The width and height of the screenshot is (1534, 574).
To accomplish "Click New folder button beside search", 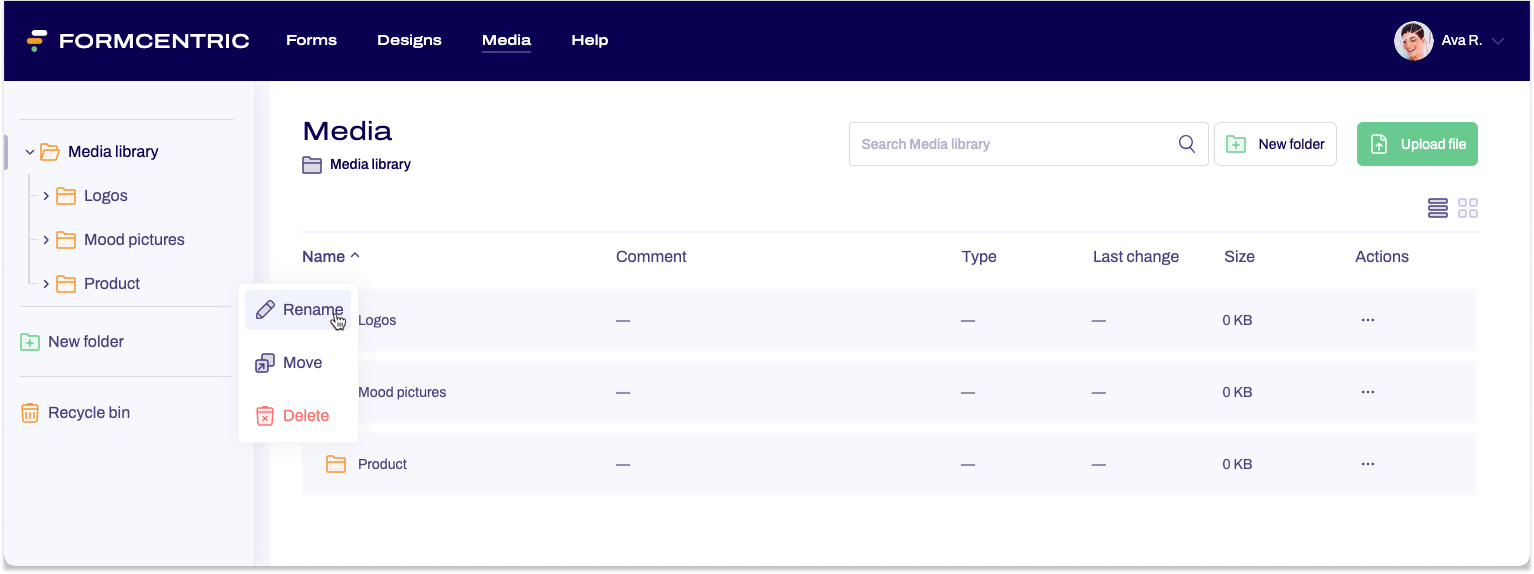I will pos(1275,144).
